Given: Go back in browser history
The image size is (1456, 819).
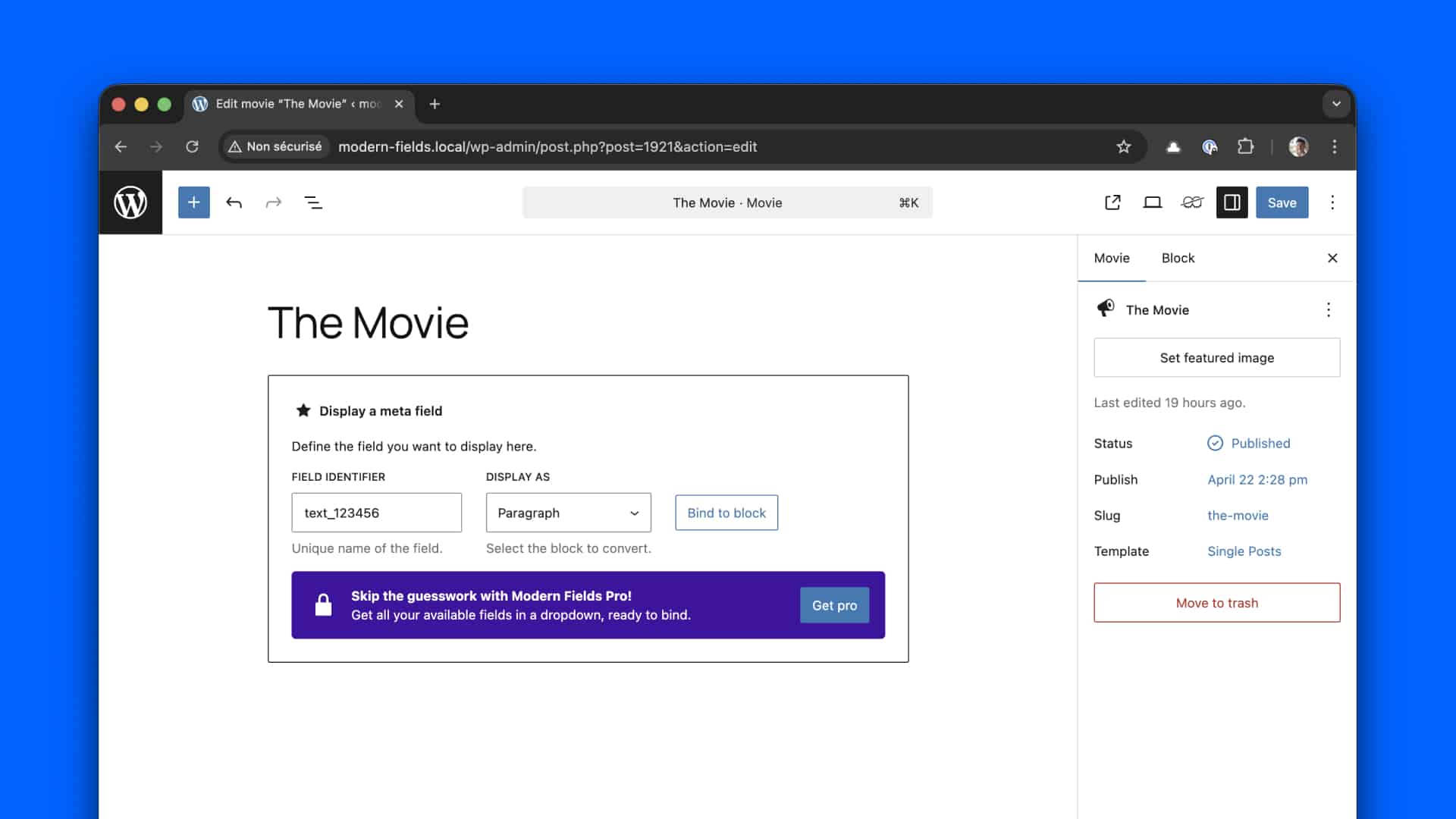Looking at the screenshot, I should point(121,146).
